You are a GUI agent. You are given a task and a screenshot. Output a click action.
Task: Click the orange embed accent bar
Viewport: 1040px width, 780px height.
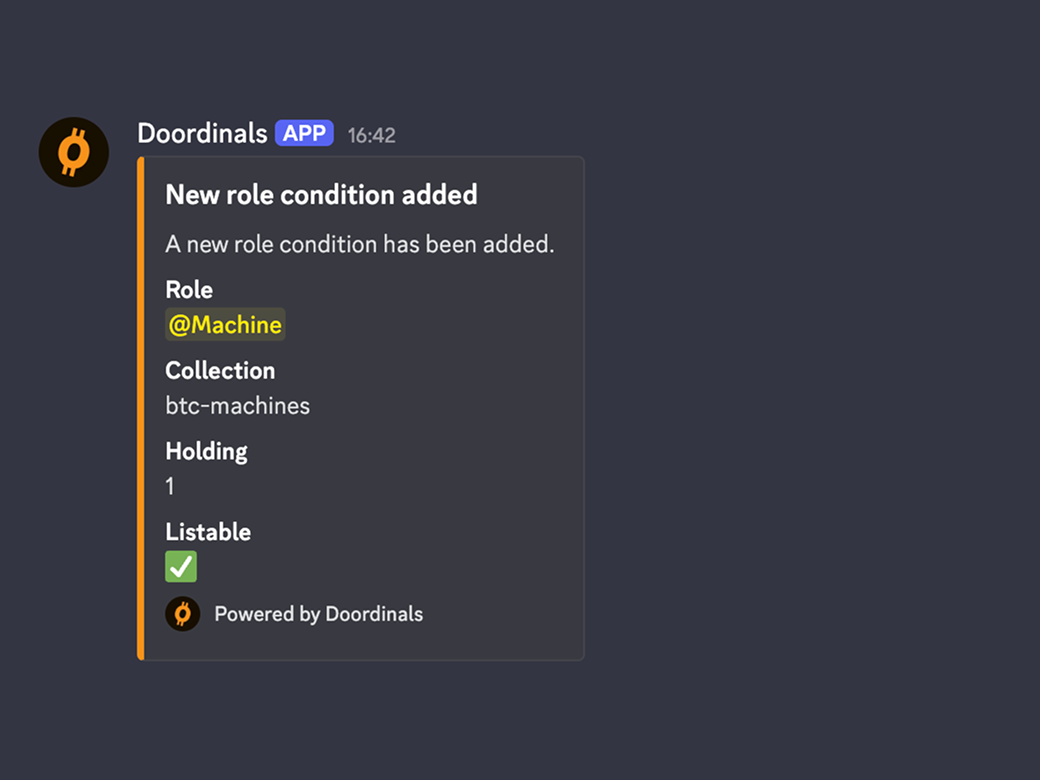[x=141, y=408]
